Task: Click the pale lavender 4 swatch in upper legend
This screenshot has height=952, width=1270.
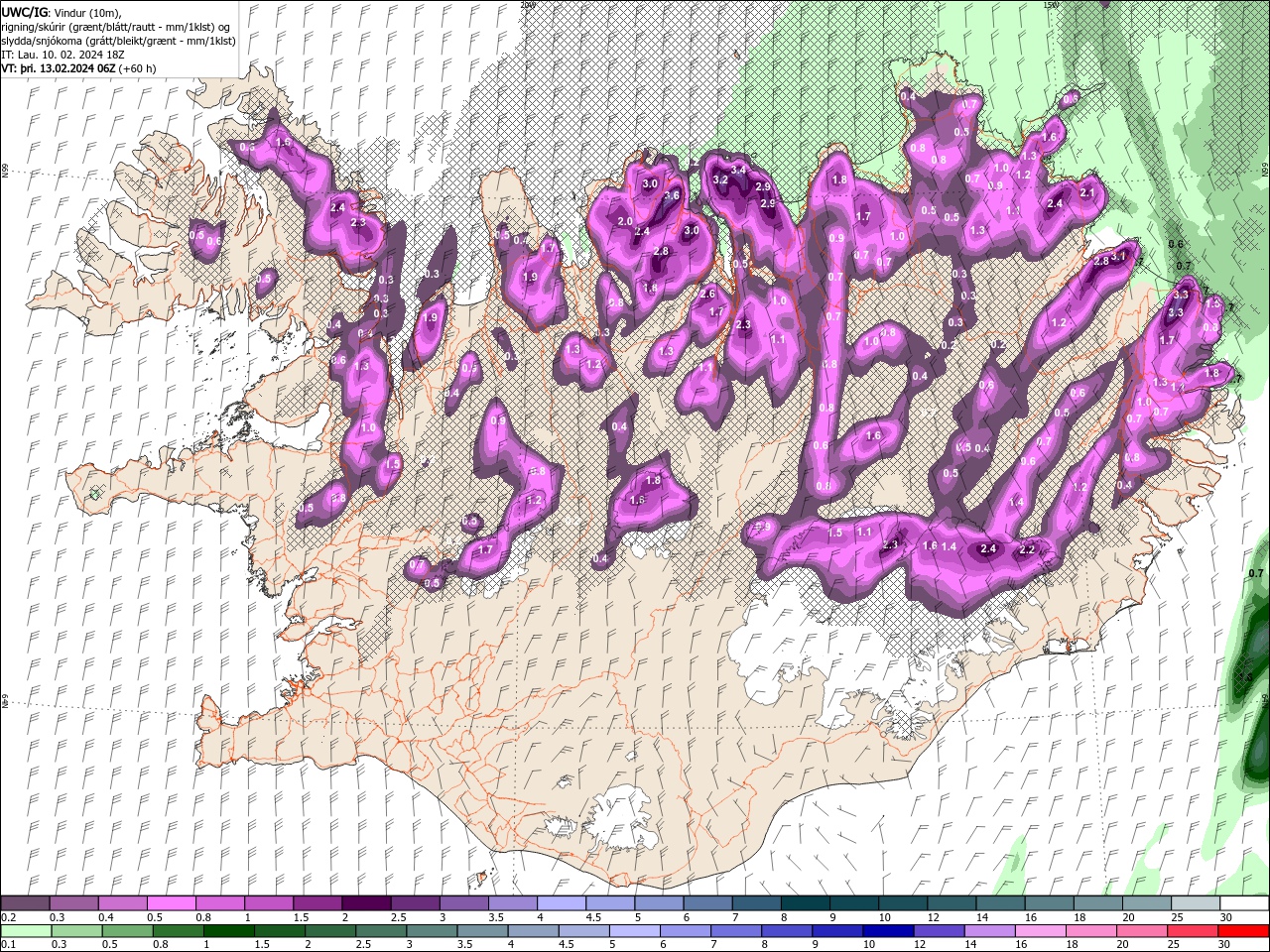Action: pos(561,903)
